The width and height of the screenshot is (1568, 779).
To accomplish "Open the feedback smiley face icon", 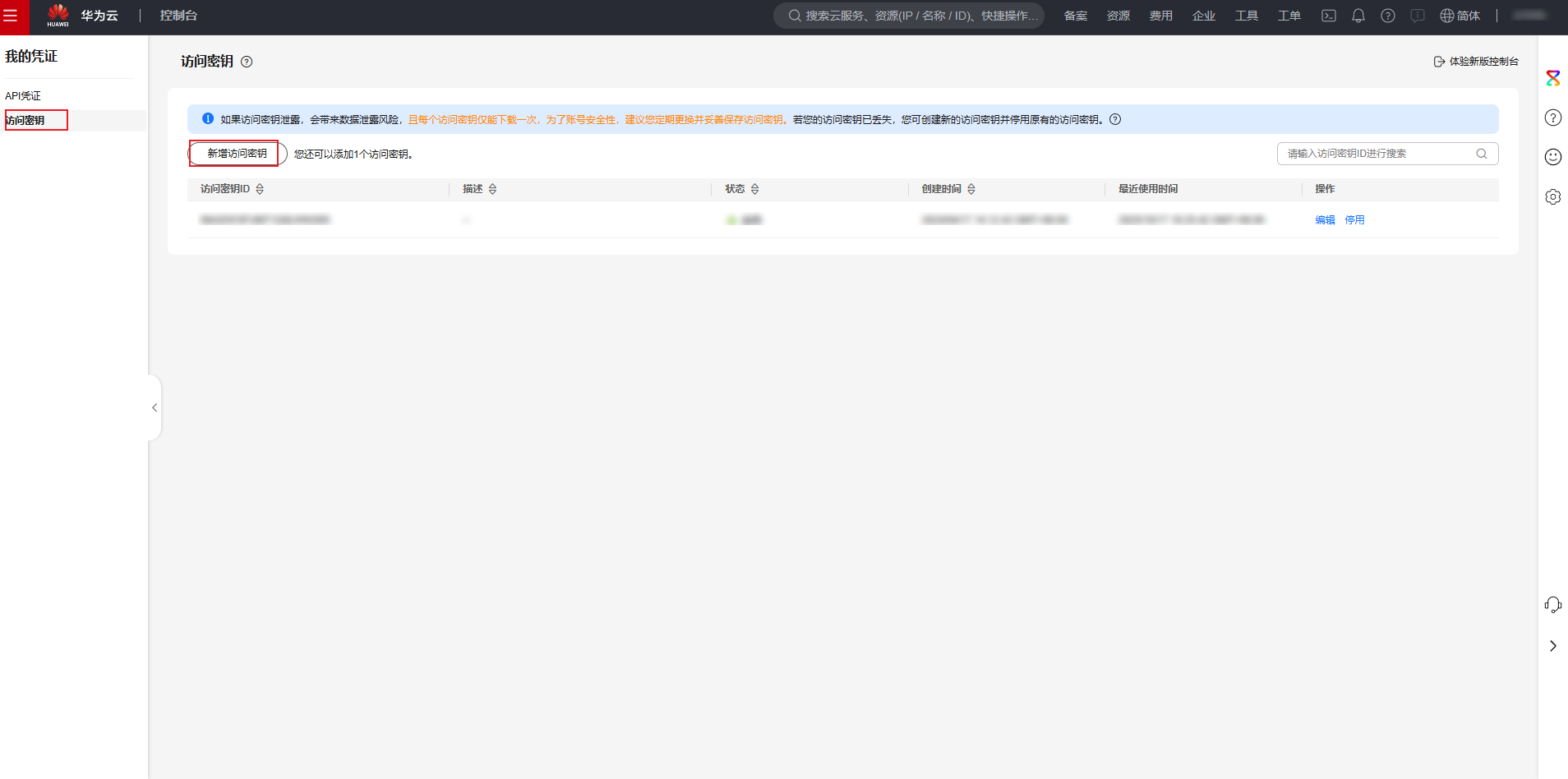I will pyautogui.click(x=1552, y=157).
